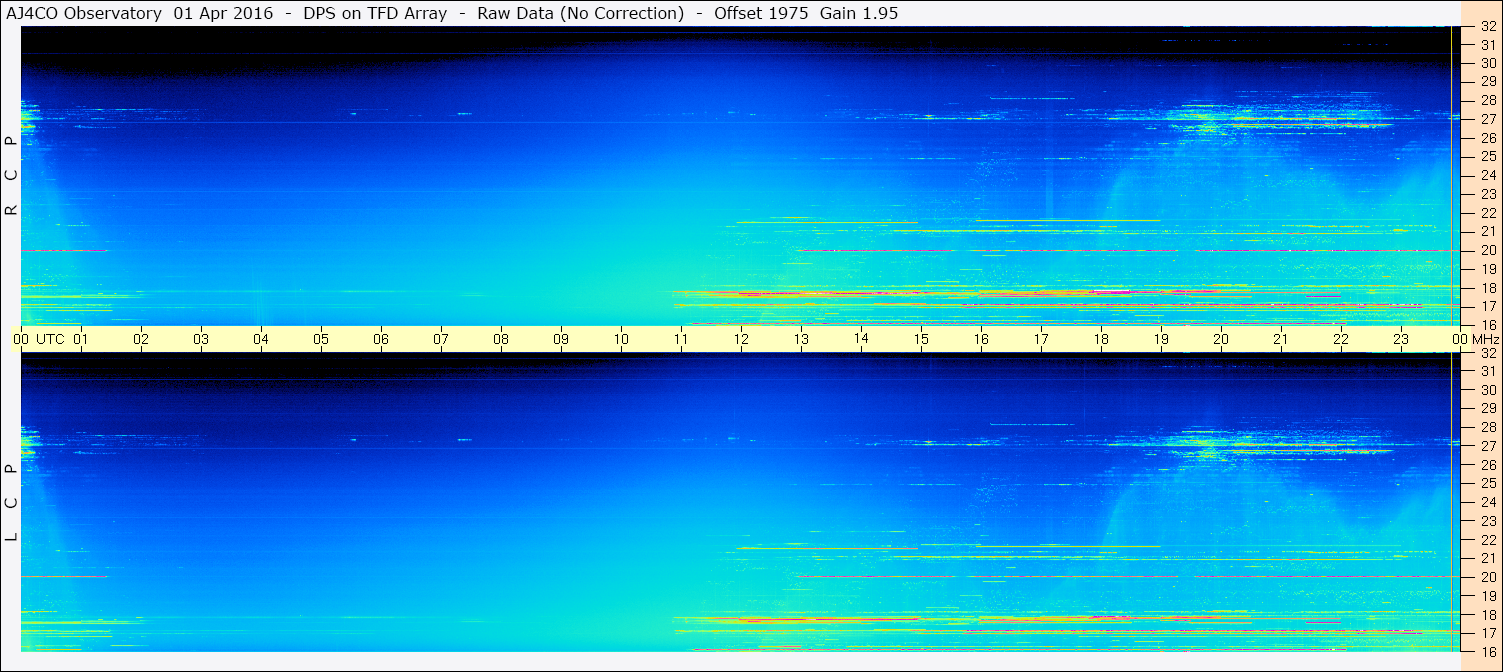Viewport: 1503px width, 672px height.
Task: Click the 28 MHz tick in RCP panel
Action: click(x=1488, y=101)
